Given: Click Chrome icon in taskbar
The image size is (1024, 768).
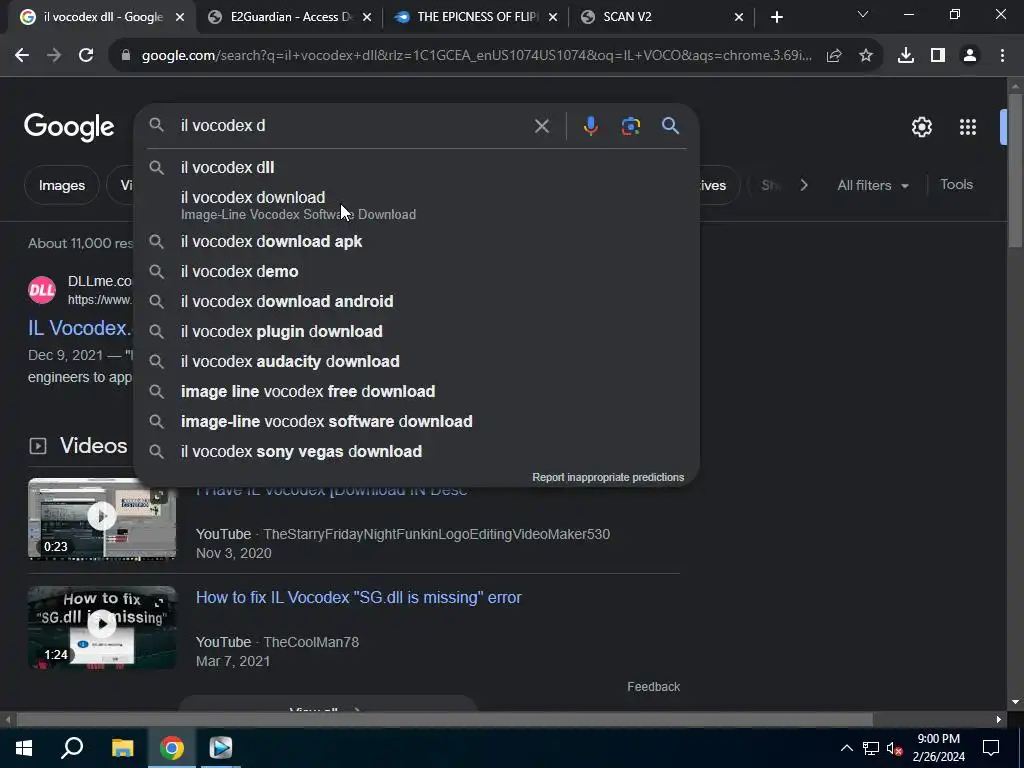Looking at the screenshot, I should pos(172,748).
